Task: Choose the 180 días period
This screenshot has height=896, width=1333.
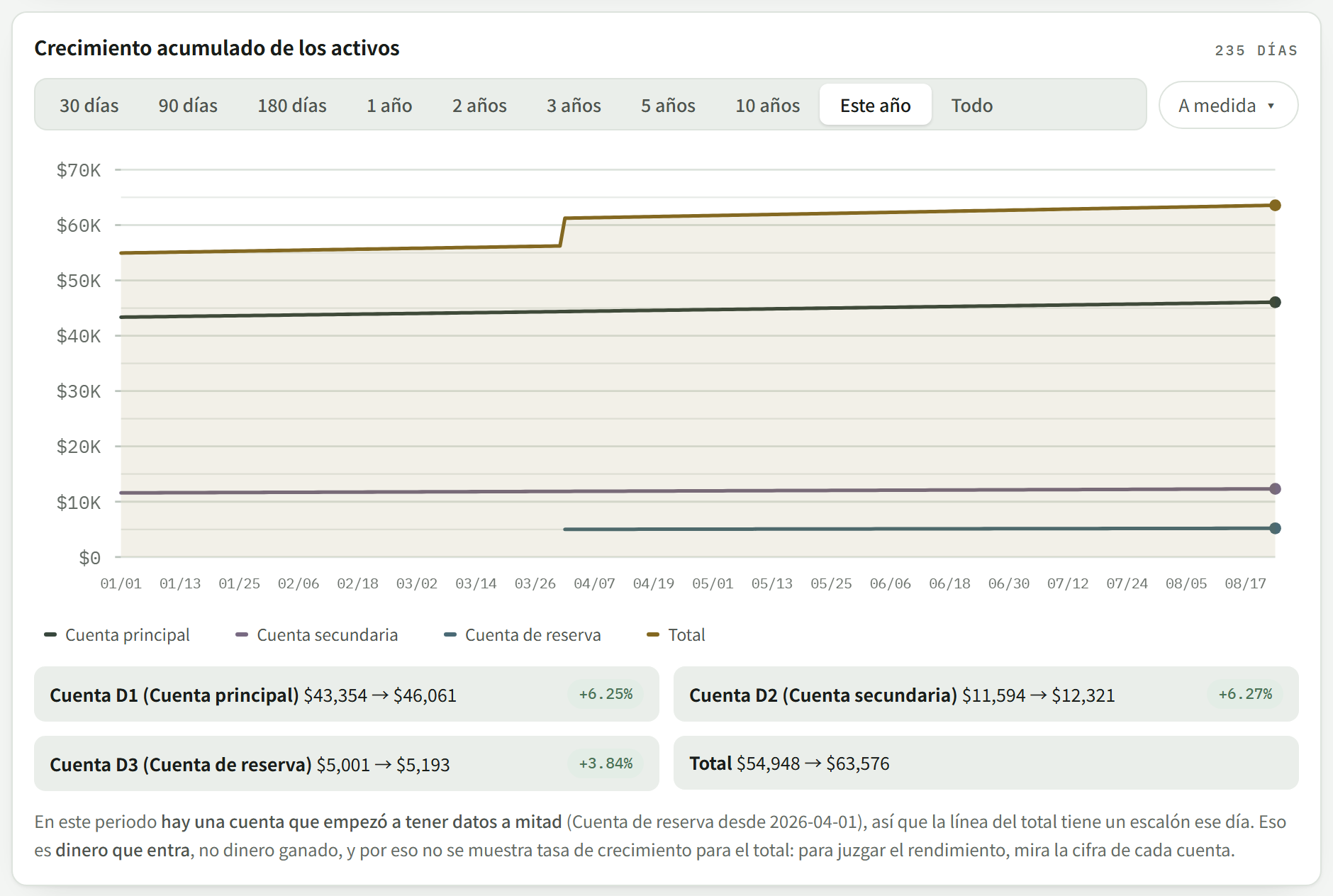Action: tap(292, 105)
